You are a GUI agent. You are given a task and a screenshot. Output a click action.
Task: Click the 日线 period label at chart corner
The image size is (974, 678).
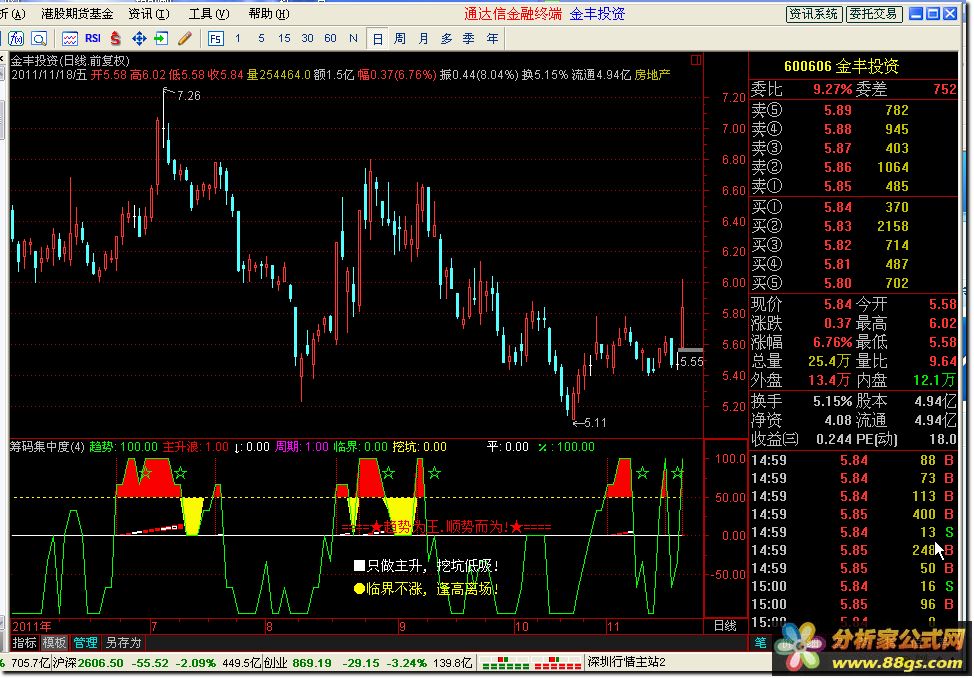pos(725,626)
